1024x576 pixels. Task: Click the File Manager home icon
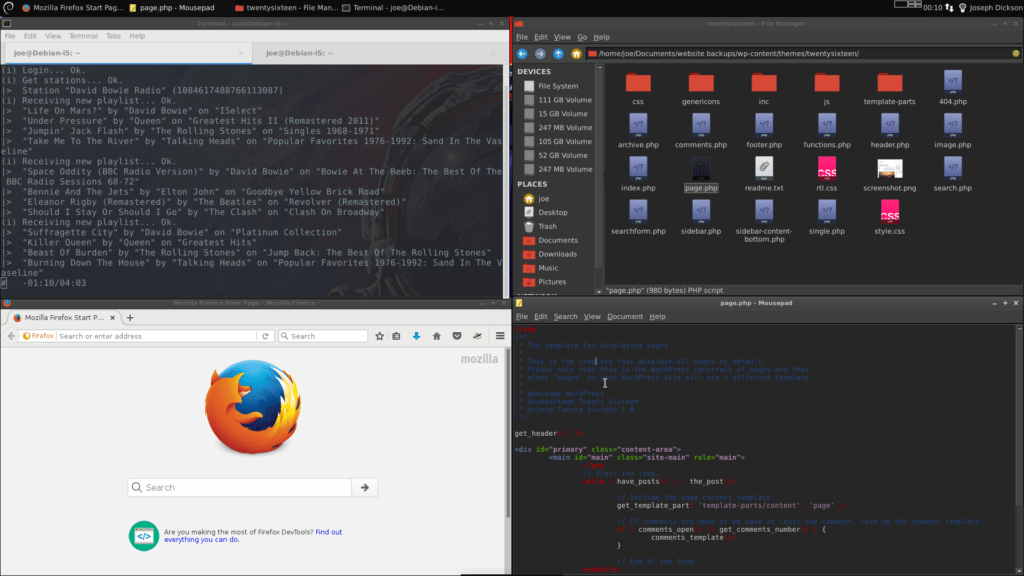point(576,54)
